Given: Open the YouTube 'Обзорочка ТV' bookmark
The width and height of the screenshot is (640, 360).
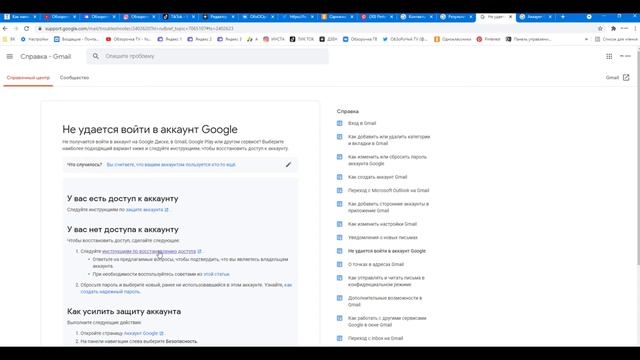Looking at the screenshot, I should click(x=128, y=39).
